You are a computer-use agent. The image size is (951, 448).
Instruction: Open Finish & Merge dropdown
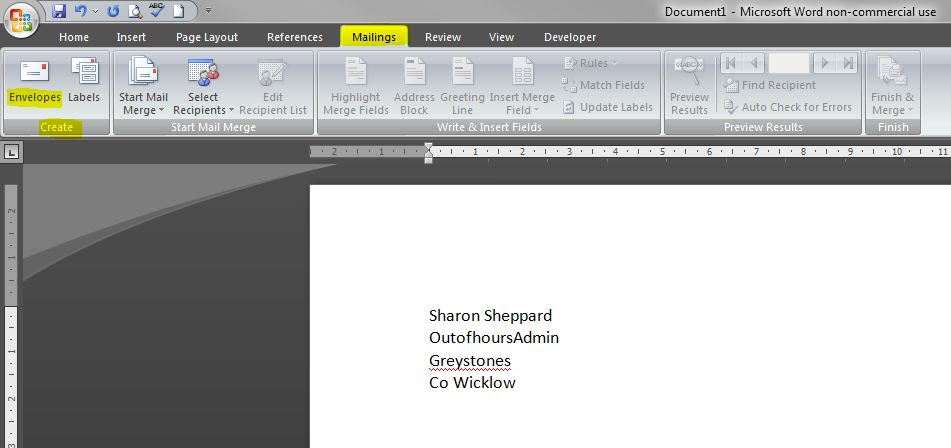[892, 85]
